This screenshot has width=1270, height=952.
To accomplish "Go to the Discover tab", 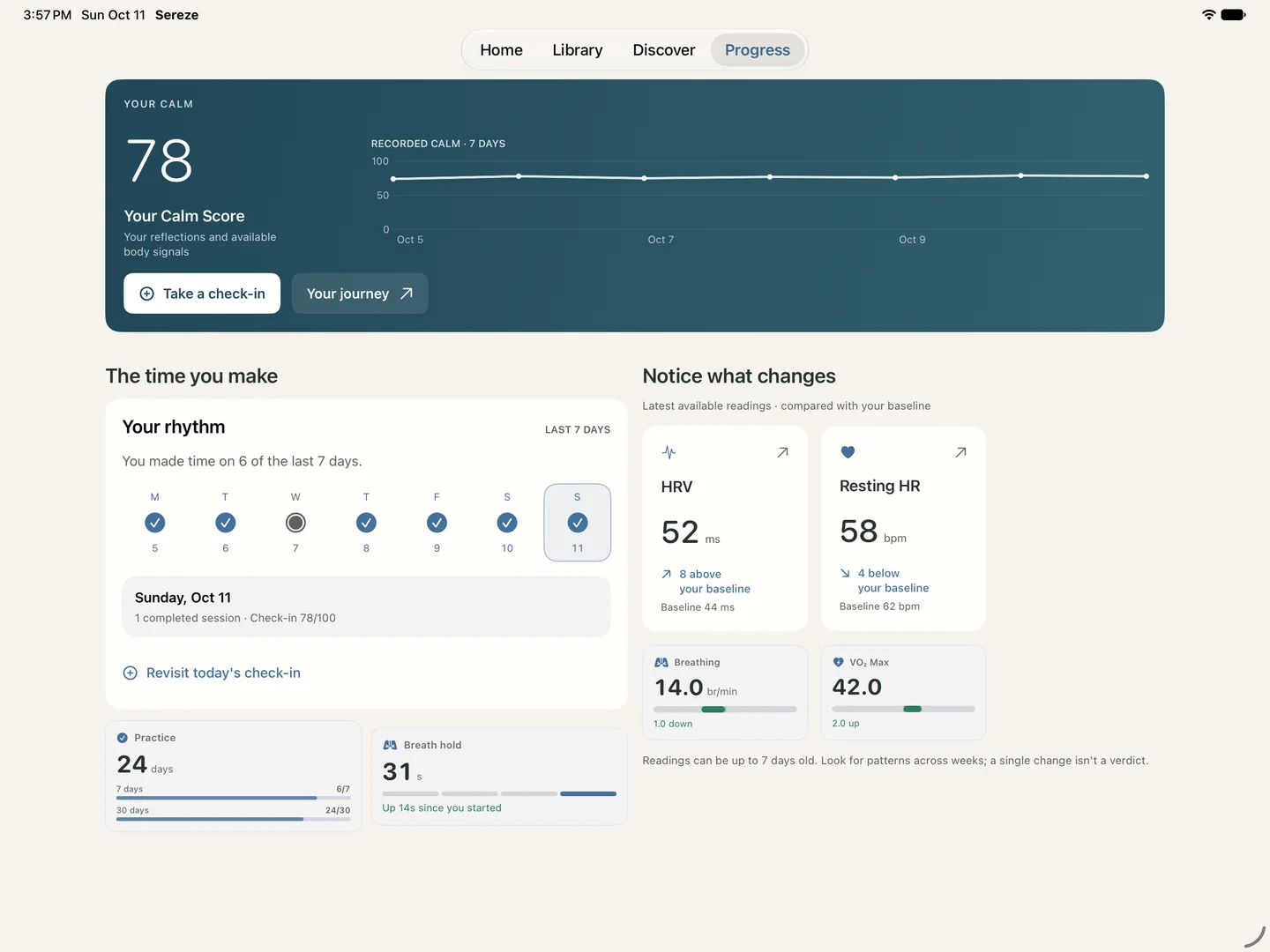I will (664, 50).
